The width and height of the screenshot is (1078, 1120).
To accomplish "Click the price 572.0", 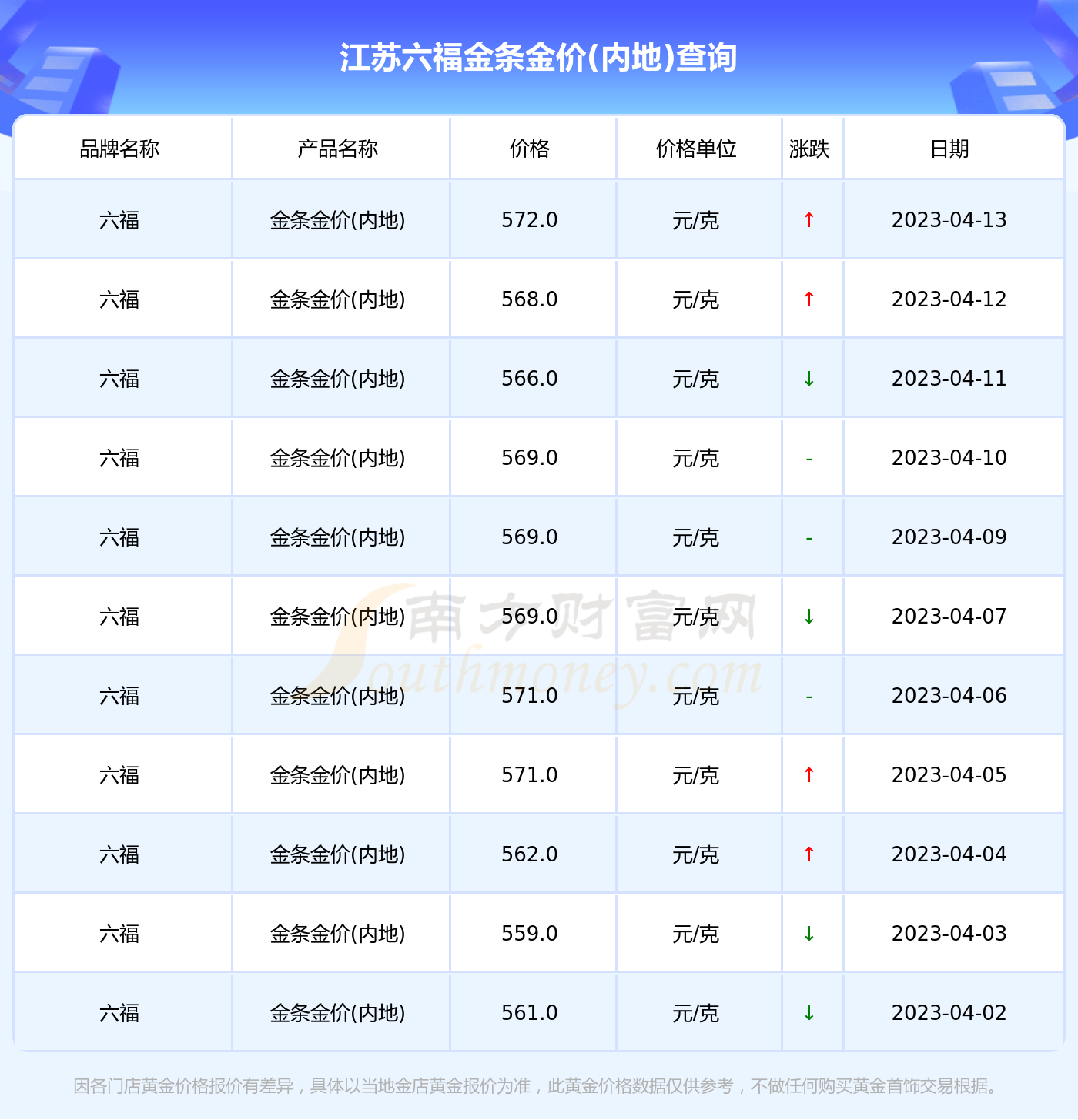I will [x=530, y=220].
